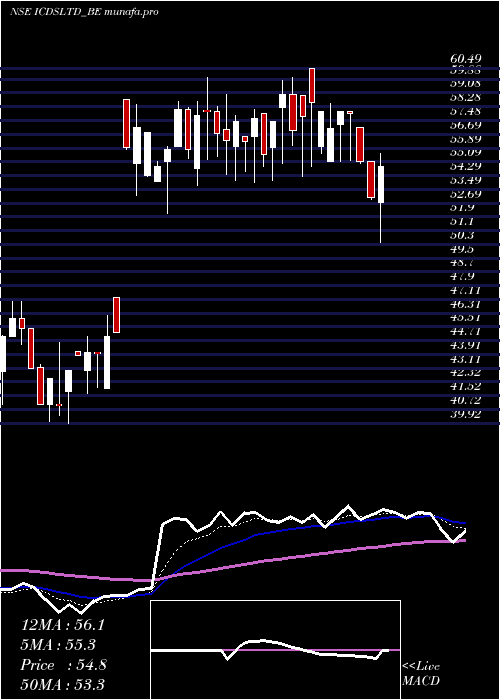Click the 55.89 price axis label
The image size is (500, 700).
coord(465,139)
